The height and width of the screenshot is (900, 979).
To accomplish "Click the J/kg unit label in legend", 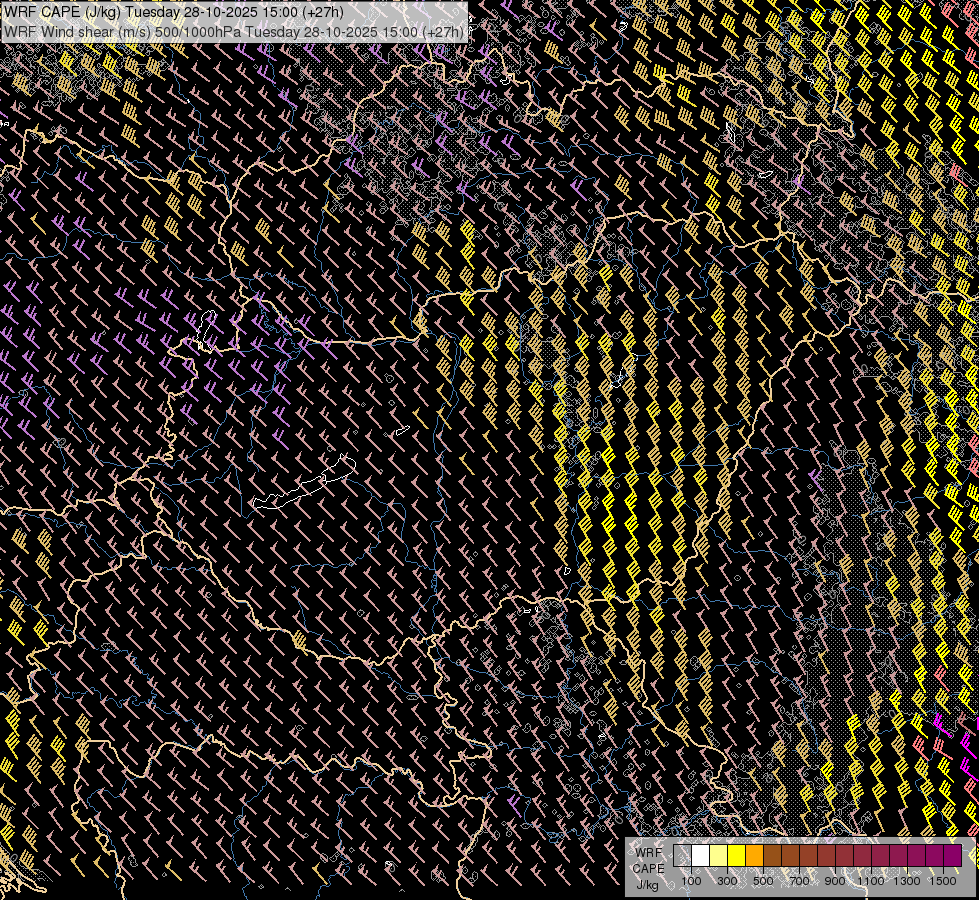I will point(647,886).
